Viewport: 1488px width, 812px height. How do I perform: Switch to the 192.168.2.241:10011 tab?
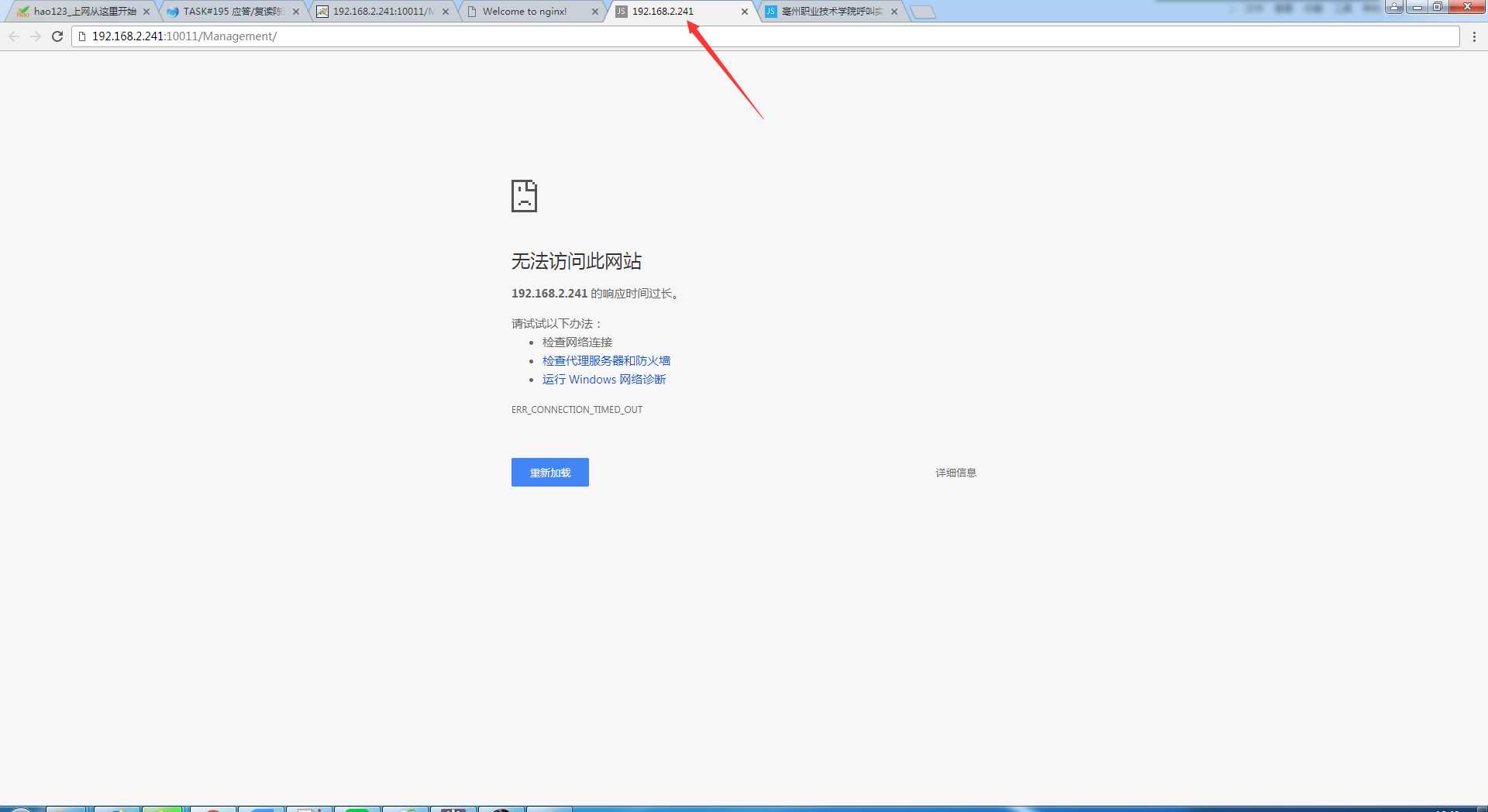point(384,12)
